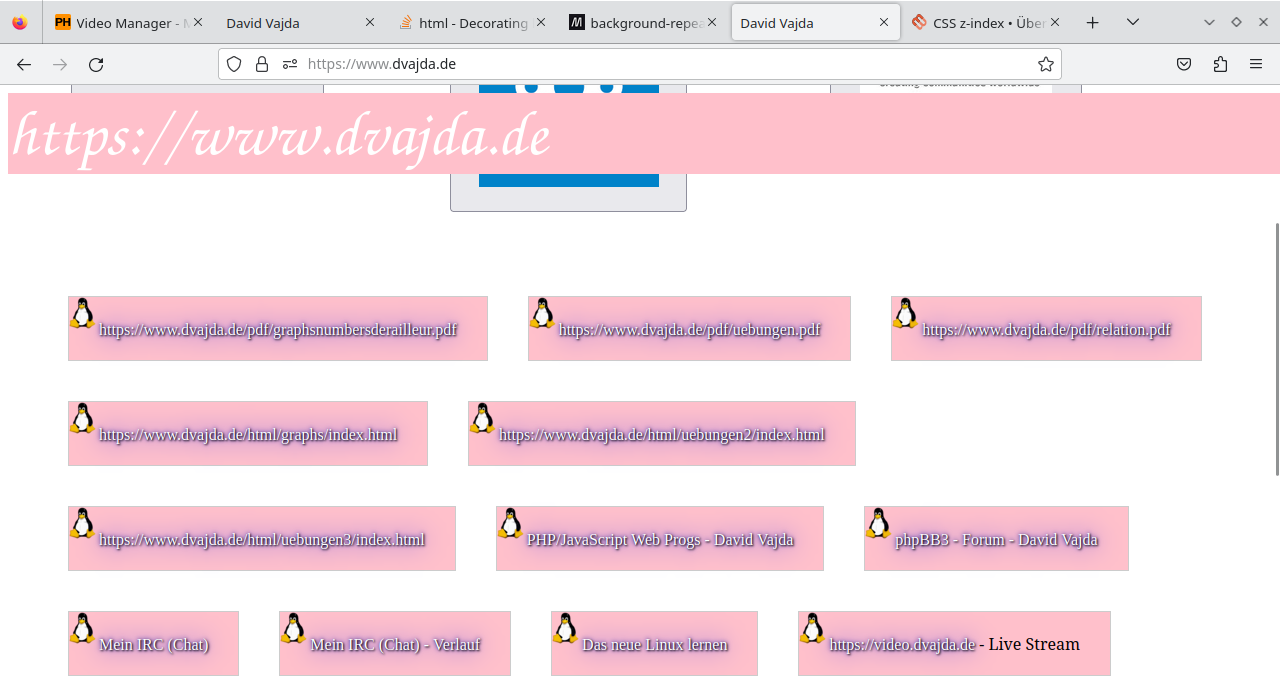The width and height of the screenshot is (1280, 676).
Task: Open the Firefox hamburger menu
Action: pos(1255,63)
